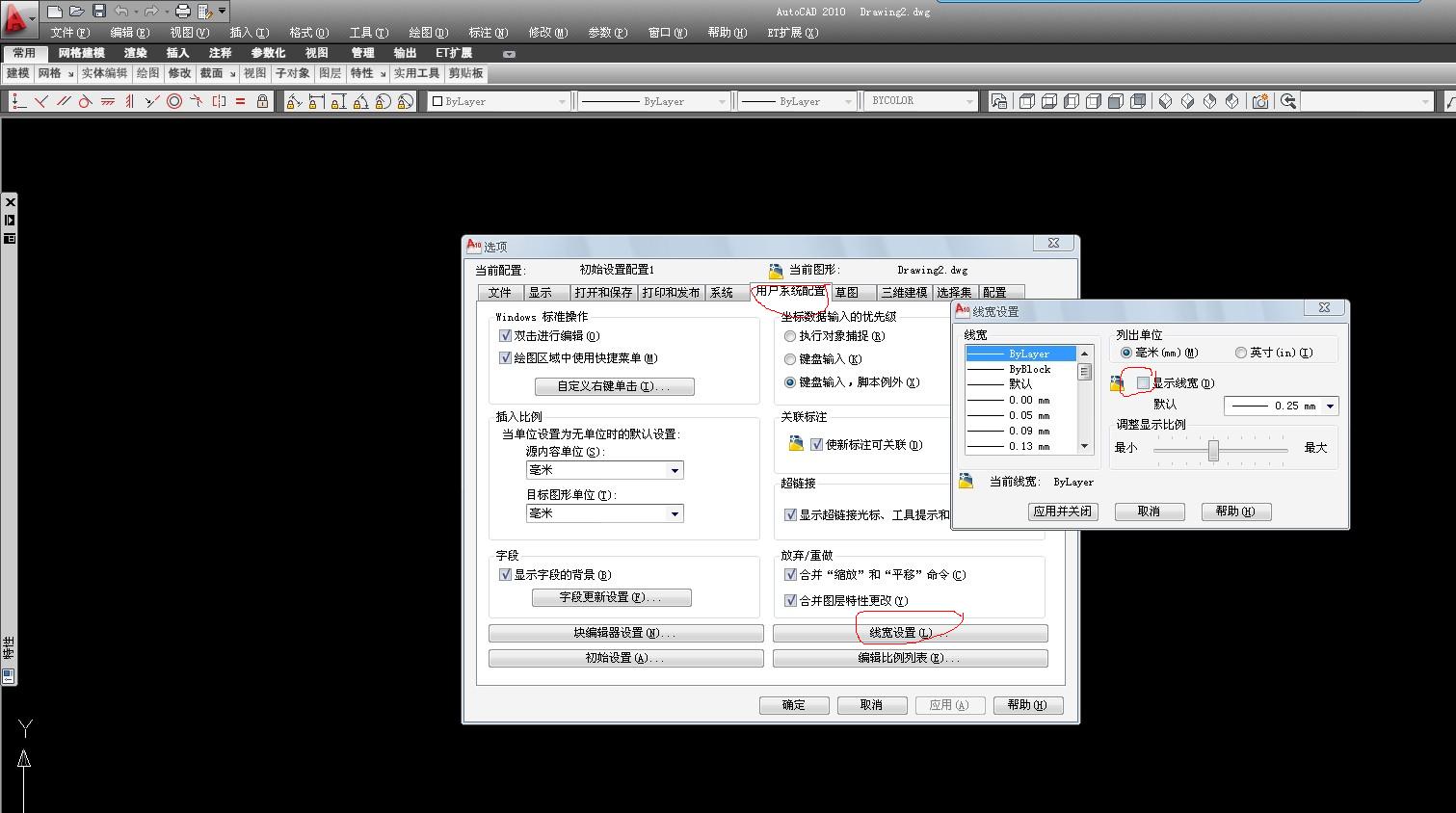Click the 确定 button in Options dialog
The height and width of the screenshot is (813, 1456).
(x=794, y=705)
